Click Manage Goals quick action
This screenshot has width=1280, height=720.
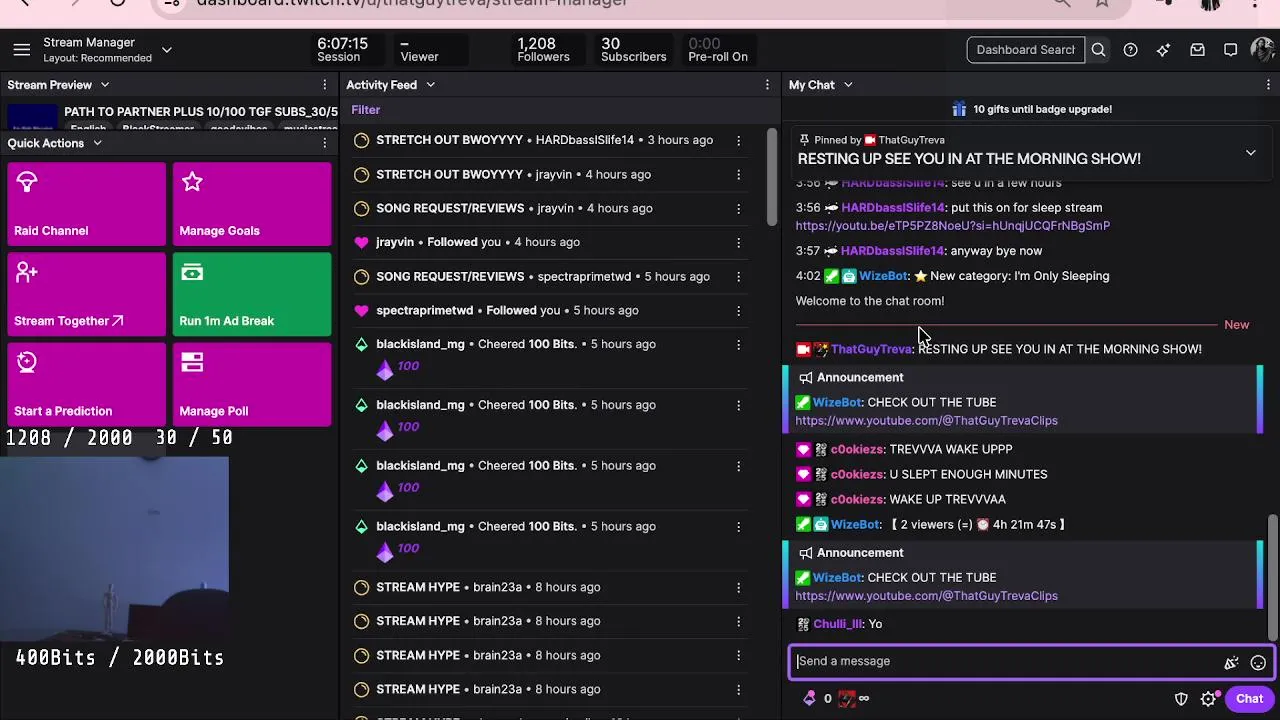pos(252,204)
